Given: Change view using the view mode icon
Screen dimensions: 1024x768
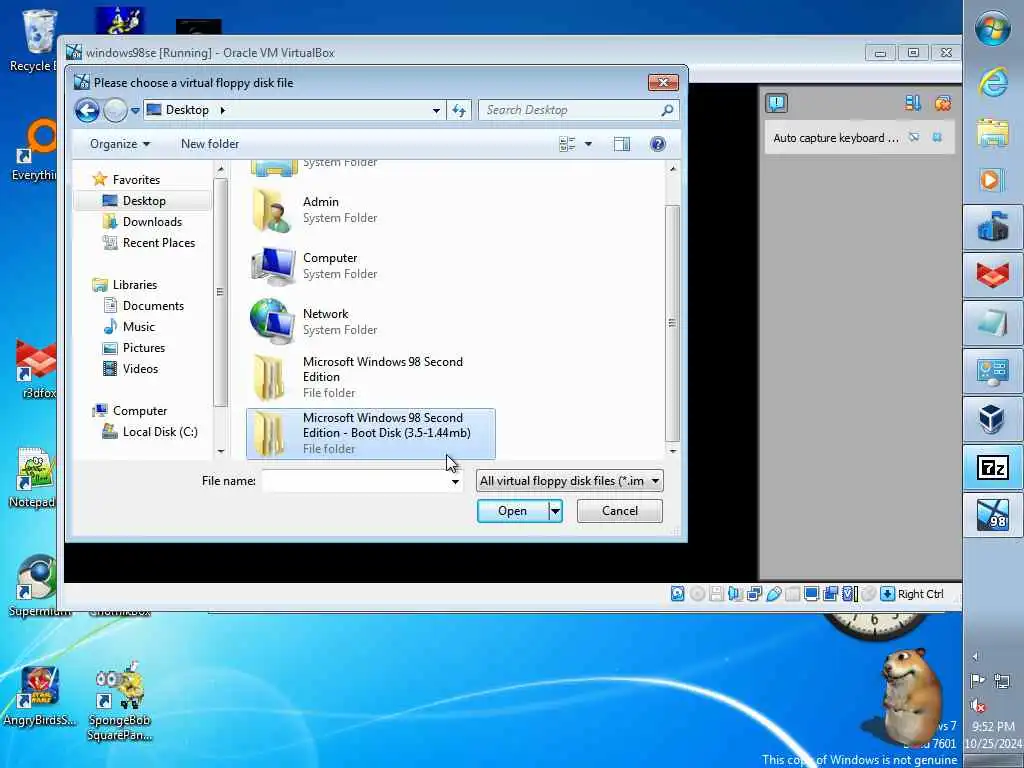Looking at the screenshot, I should click(567, 144).
